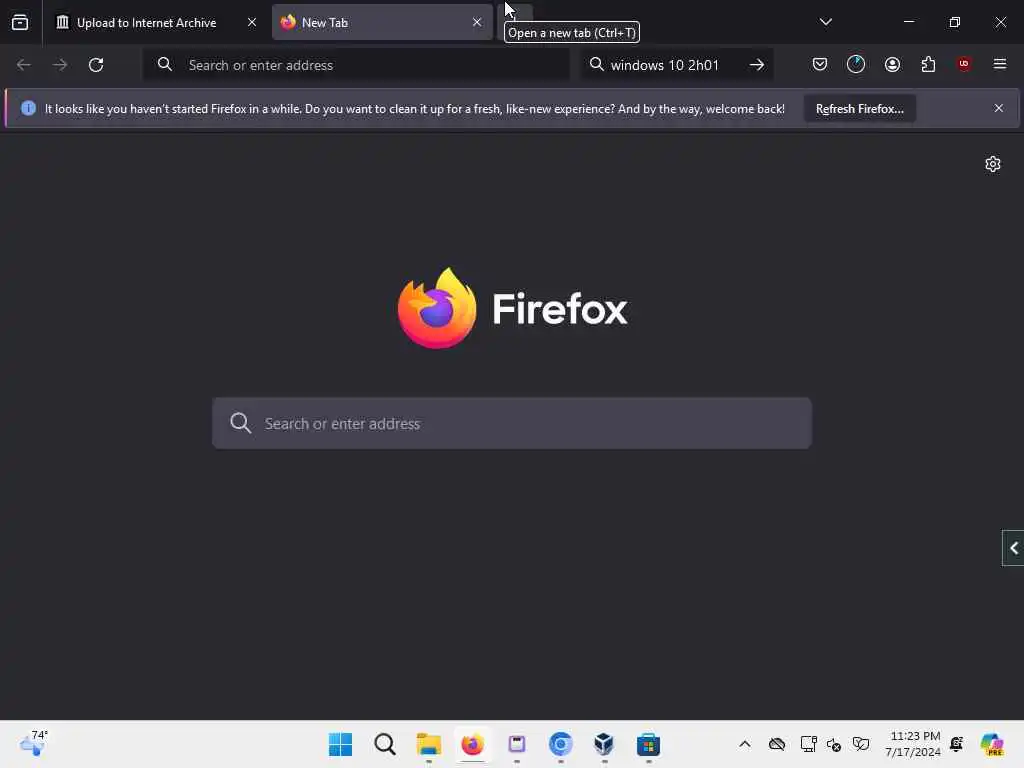Viewport: 1024px width, 768px height.
Task: Open notifications bell in taskbar
Action: click(x=957, y=744)
